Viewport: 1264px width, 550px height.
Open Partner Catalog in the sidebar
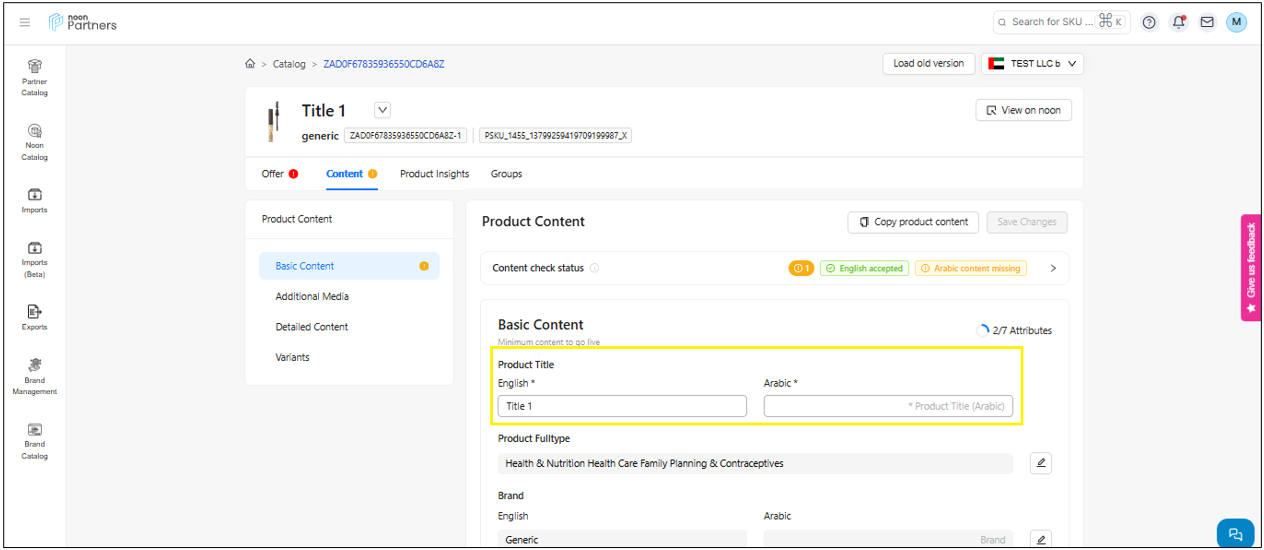tap(35, 76)
